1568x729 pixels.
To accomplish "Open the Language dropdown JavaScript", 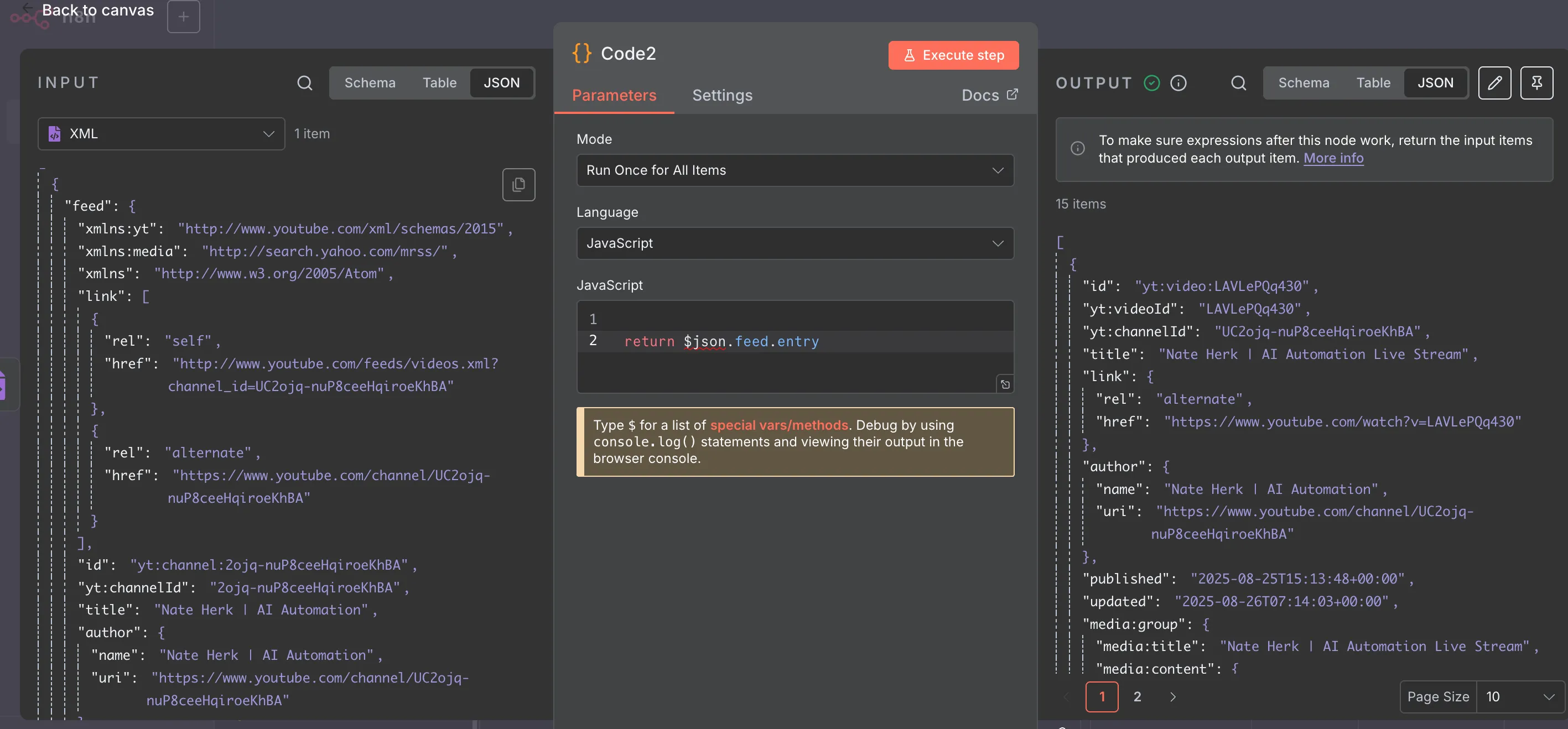I will pyautogui.click(x=795, y=243).
